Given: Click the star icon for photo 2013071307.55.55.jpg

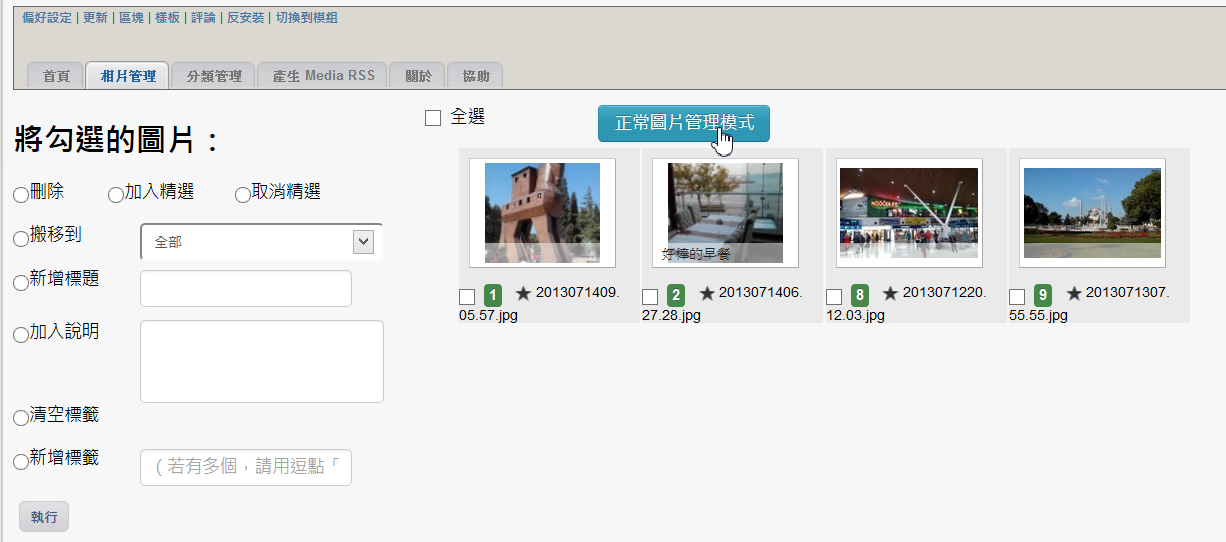Looking at the screenshot, I should 1074,294.
